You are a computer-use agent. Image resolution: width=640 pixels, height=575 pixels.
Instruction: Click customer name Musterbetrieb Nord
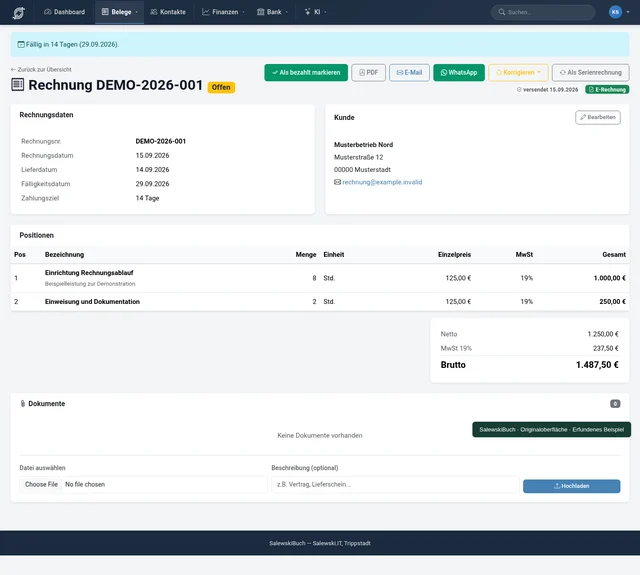point(363,145)
